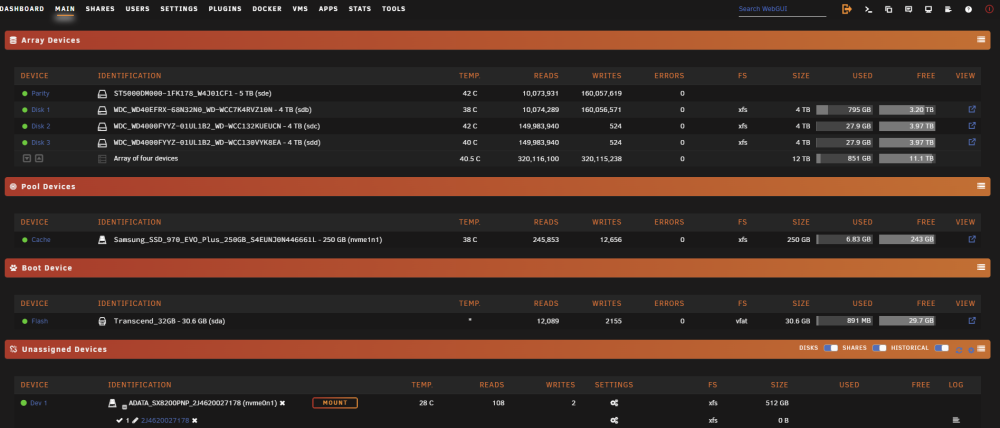Viewport: 1000px width, 428px height.
Task: Open the web terminal icon
Action: pyautogui.click(x=868, y=10)
